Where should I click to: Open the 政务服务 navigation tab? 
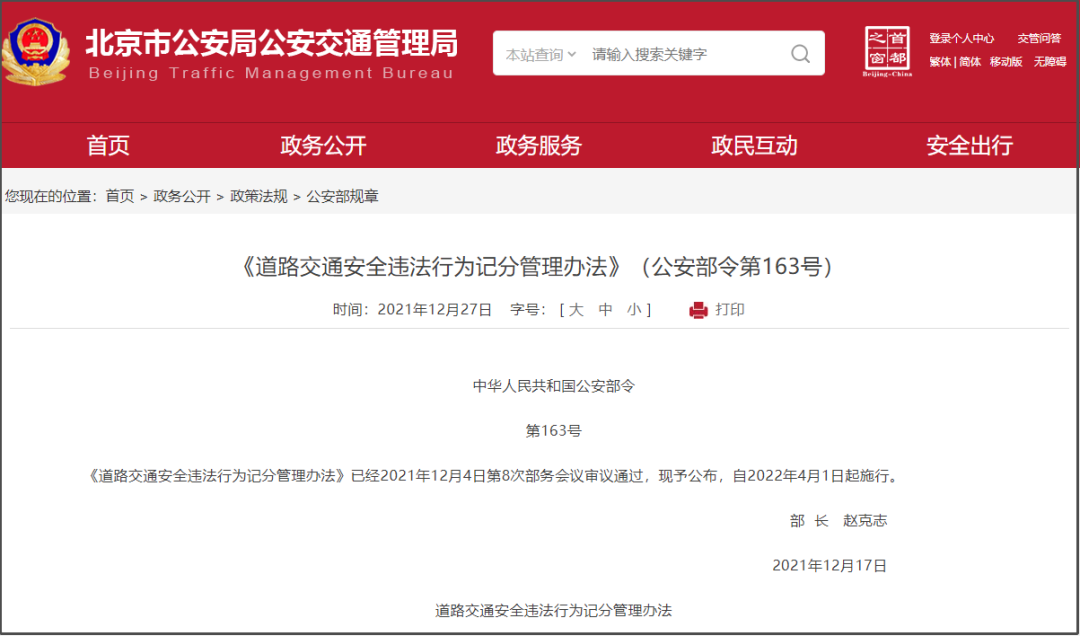[x=539, y=145]
